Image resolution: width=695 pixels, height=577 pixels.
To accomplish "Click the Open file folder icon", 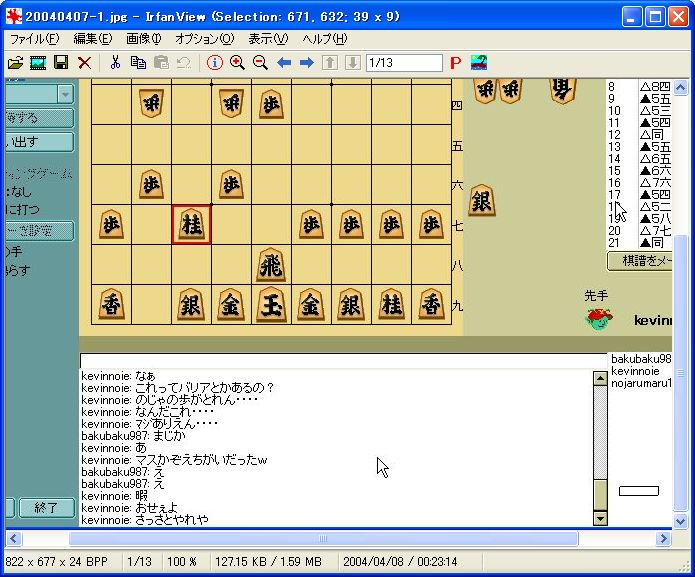I will pos(15,63).
